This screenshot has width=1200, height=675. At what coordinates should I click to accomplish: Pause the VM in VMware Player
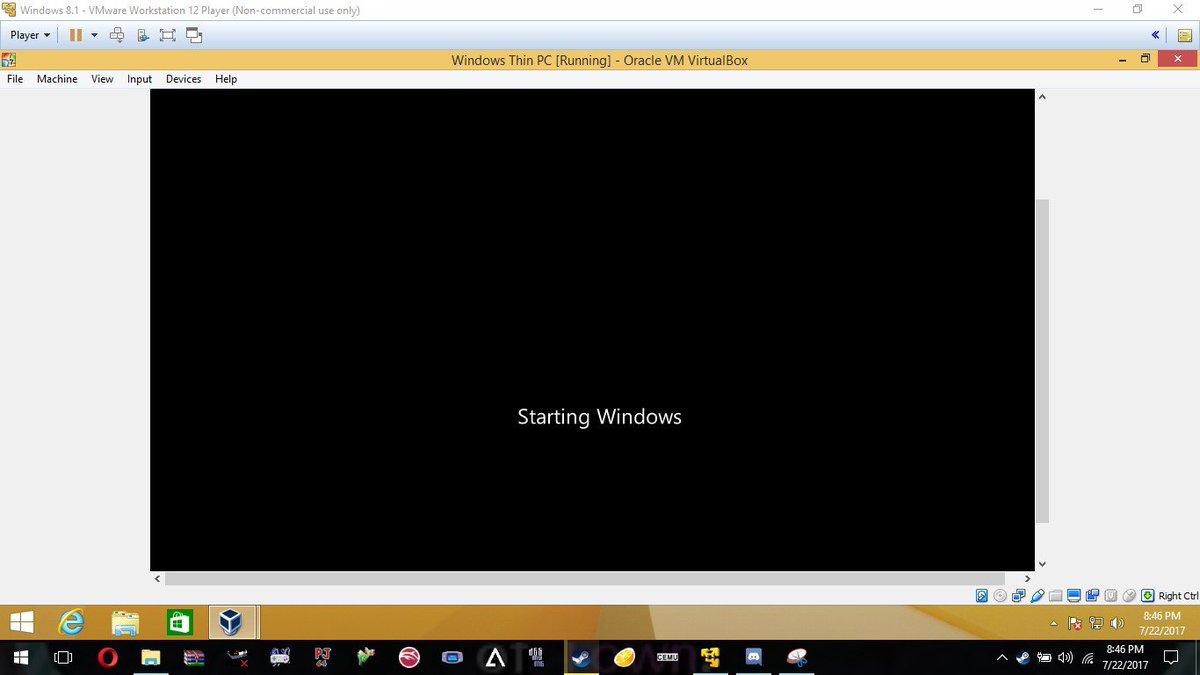[x=76, y=35]
